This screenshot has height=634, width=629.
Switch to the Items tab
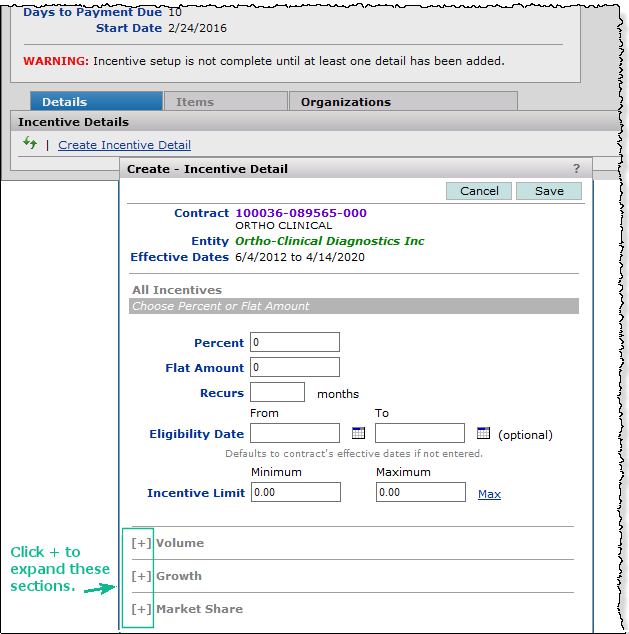[x=225, y=101]
